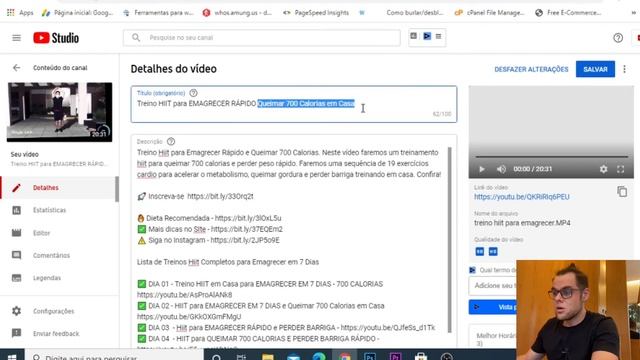Click the video preview seek bar
Viewport: 640px width, 360px height.
[551, 156]
